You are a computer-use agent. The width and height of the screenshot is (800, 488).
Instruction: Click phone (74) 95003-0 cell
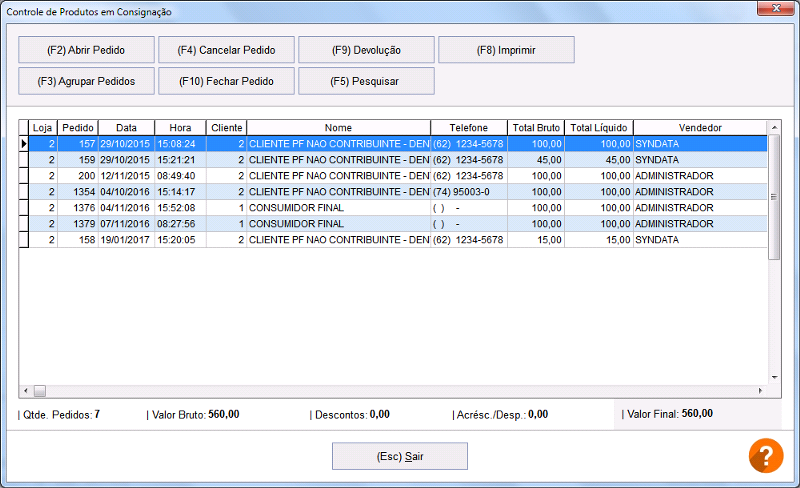pyautogui.click(x=469, y=192)
